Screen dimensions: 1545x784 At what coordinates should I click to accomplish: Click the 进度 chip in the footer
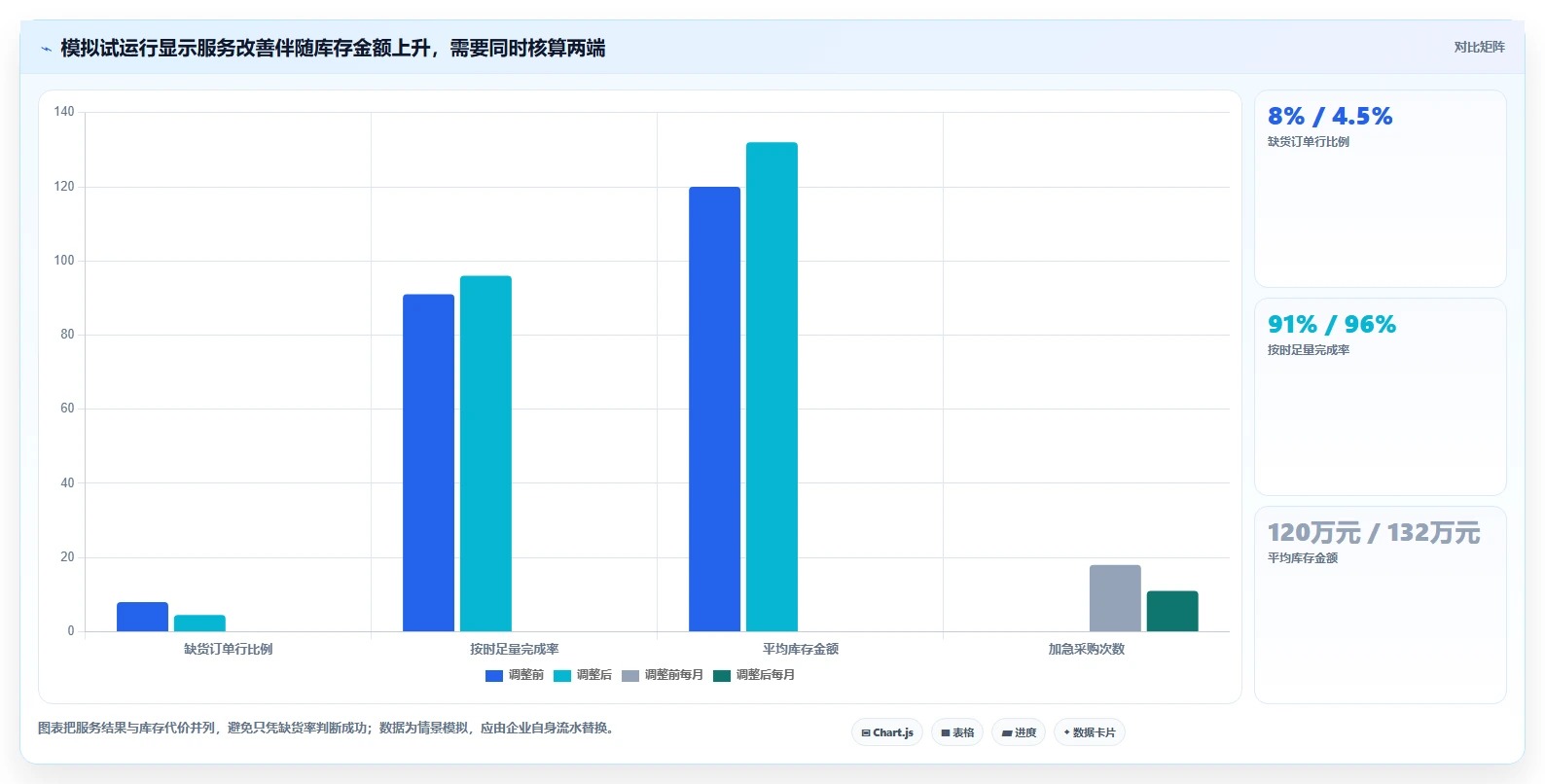pos(1019,732)
